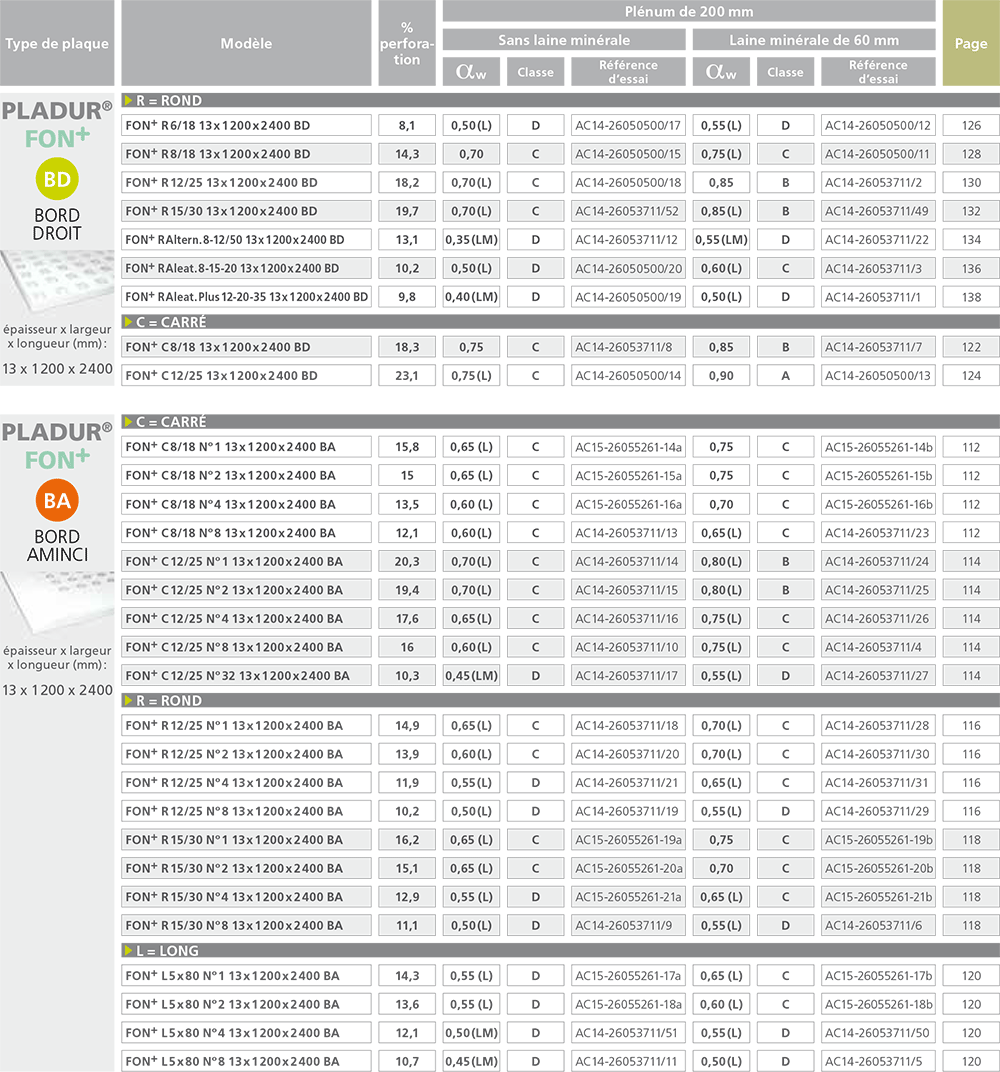This screenshot has width=1000, height=1072.
Task: Click the PLADUR FON+ logo above Bord Aminci
Action: (58, 445)
